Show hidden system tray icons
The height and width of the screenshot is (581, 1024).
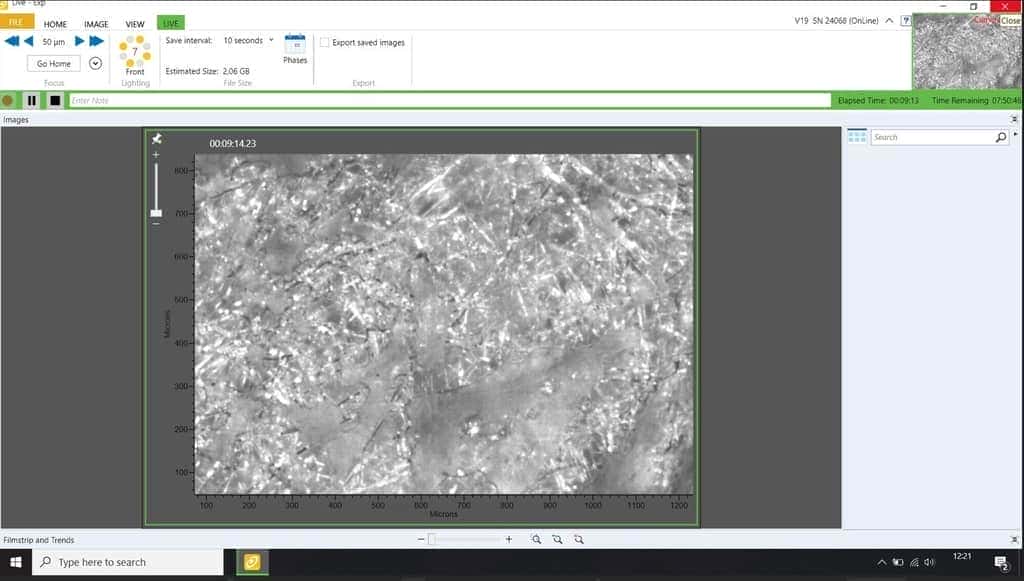881,562
